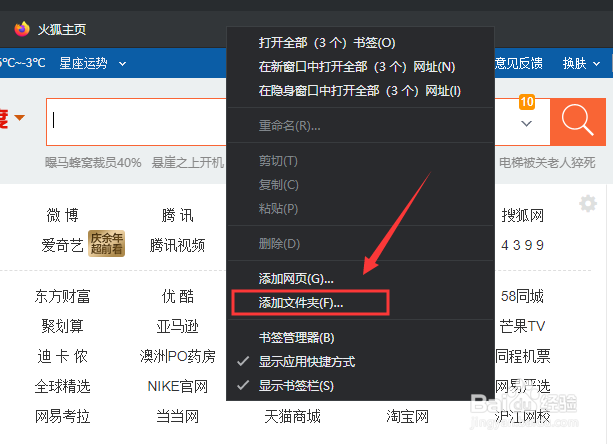Select 添加文件夹(F)... menu entry
The image size is (613, 444).
360,303
